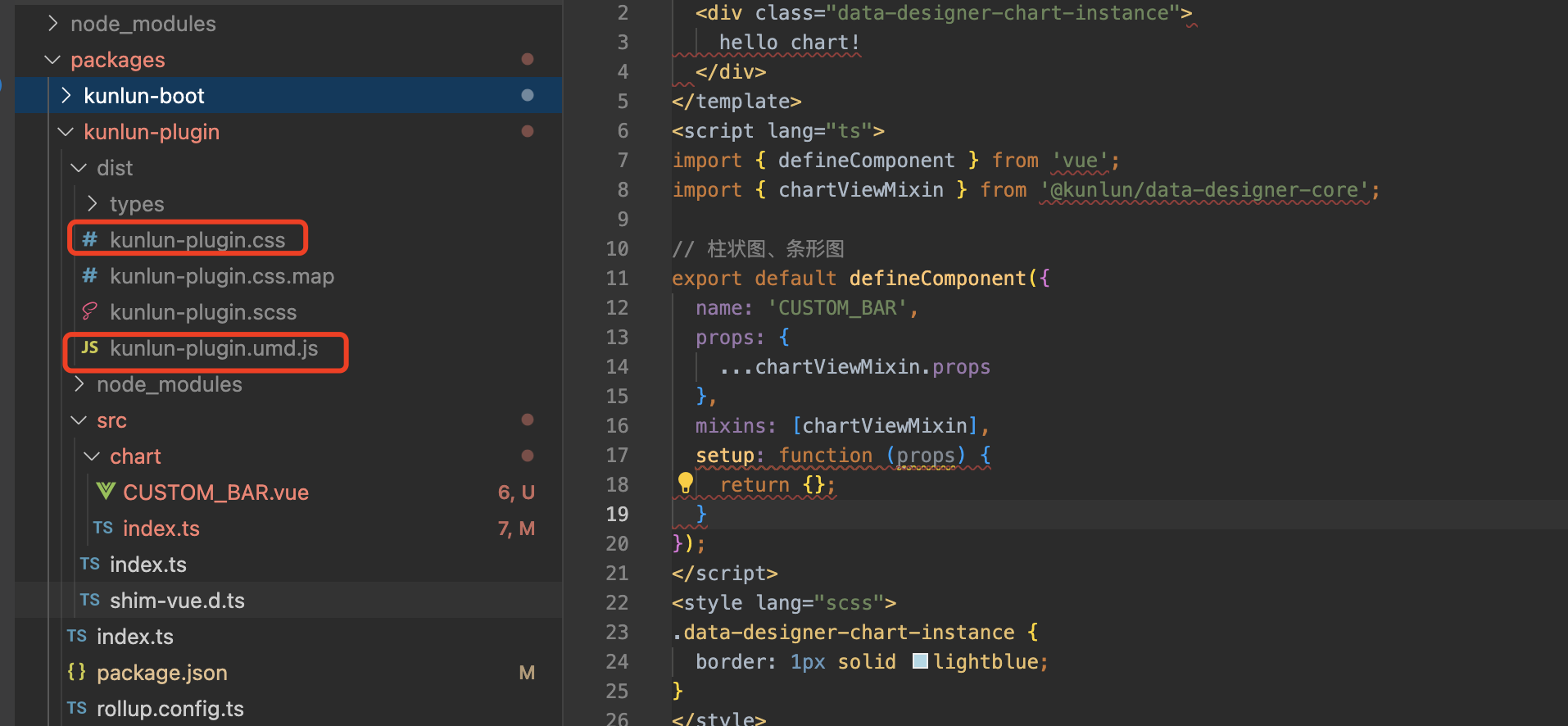Screen dimensions: 1568x726
Task: Open rollup.config.ts file
Action: point(170,709)
